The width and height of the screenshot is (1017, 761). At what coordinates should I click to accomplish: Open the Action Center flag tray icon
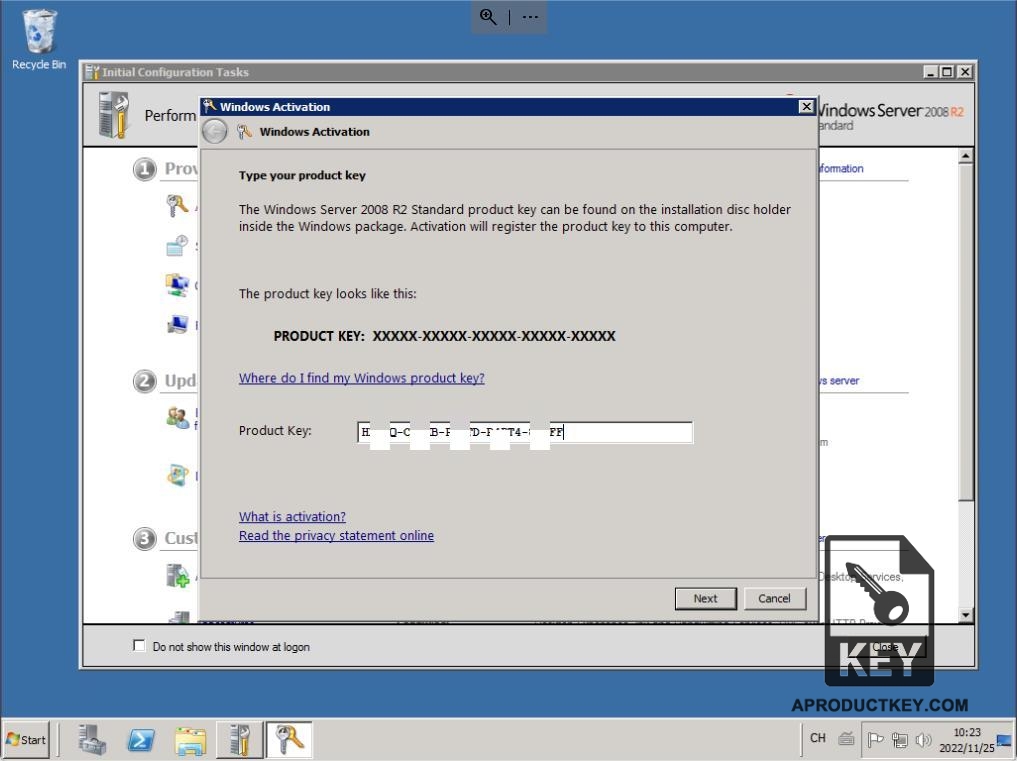876,739
